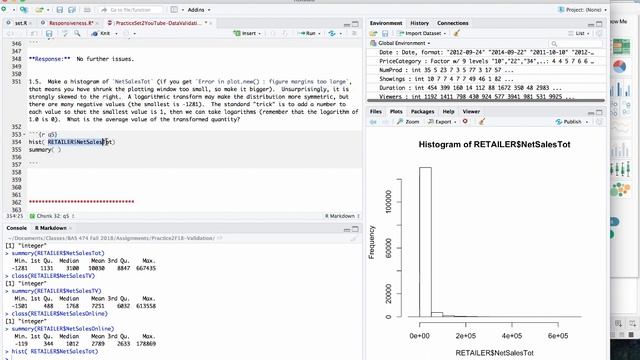Expand the Run options dropdown arrow
Viewport: 640px width, 360px height.
click(x=319, y=33)
